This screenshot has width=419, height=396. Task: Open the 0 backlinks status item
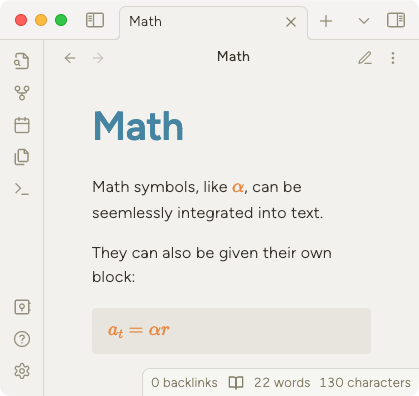tap(184, 383)
